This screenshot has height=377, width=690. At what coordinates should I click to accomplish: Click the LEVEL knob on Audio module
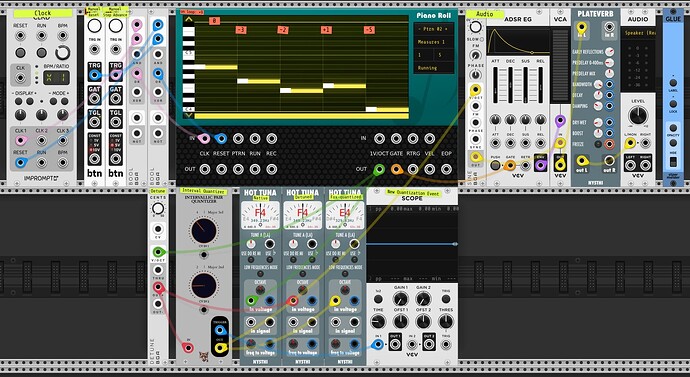pos(638,116)
